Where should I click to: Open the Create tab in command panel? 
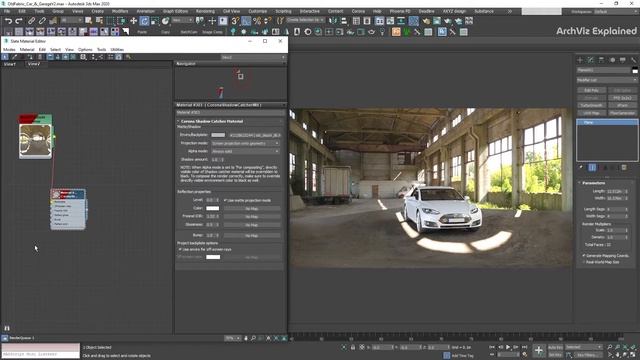point(580,60)
